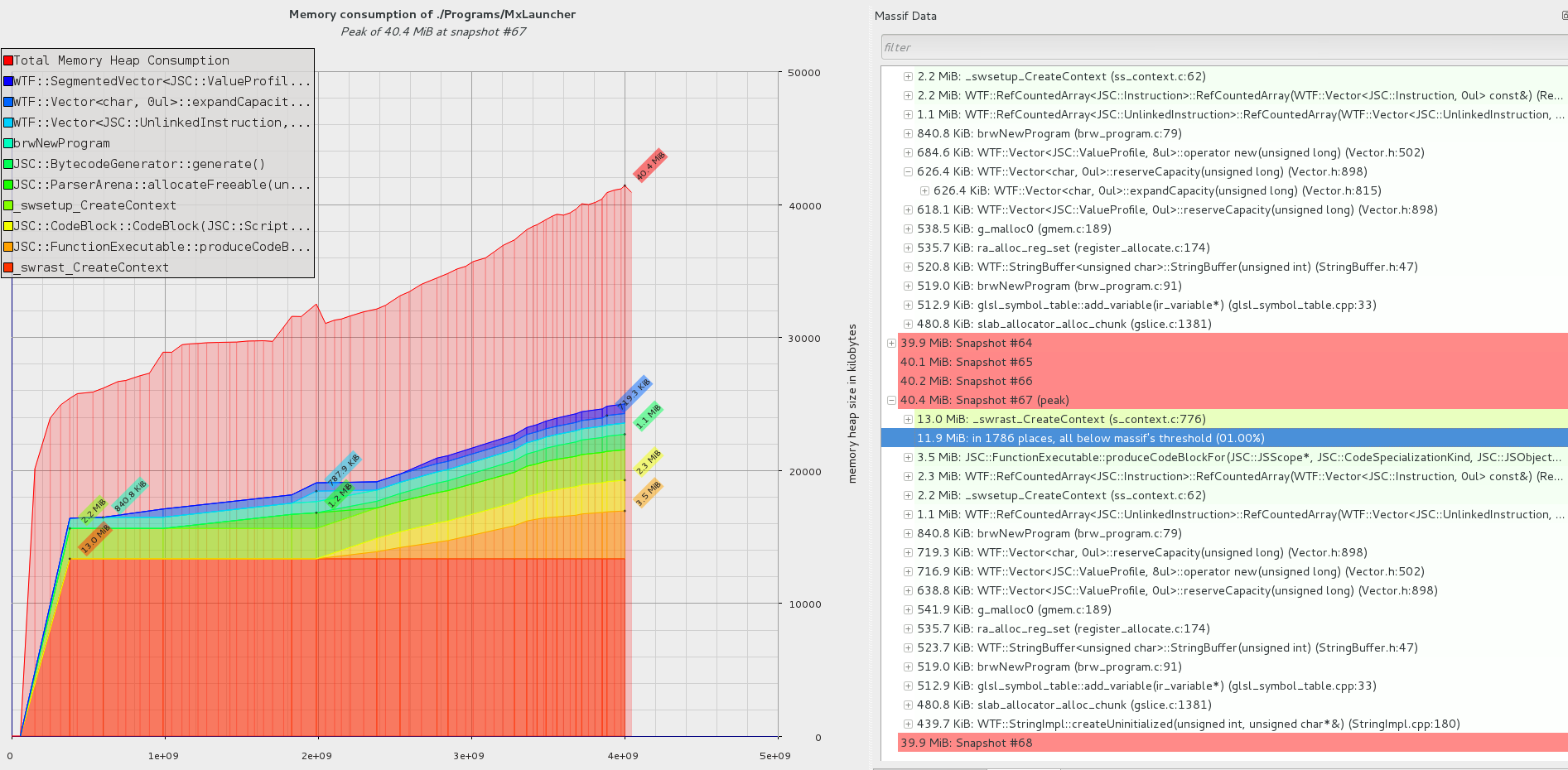Expand the Snapshot #64 tree node
Viewport: 1568px width, 770px height.
891,344
